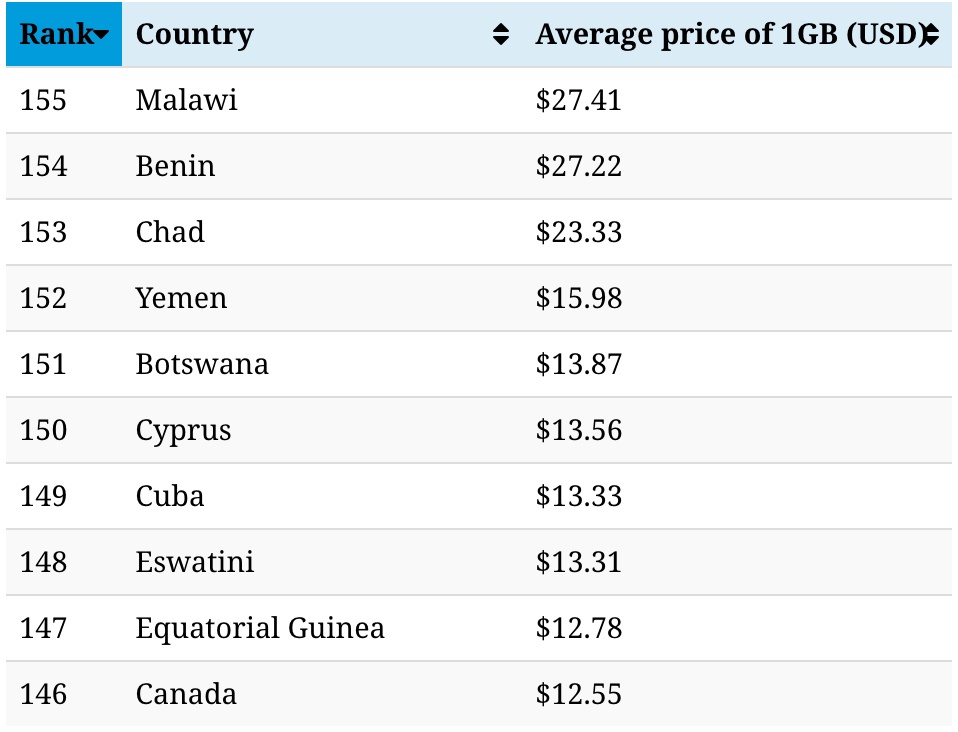Image resolution: width=958 pixels, height=732 pixels.
Task: Select the Botswana entry
Action: (202, 364)
